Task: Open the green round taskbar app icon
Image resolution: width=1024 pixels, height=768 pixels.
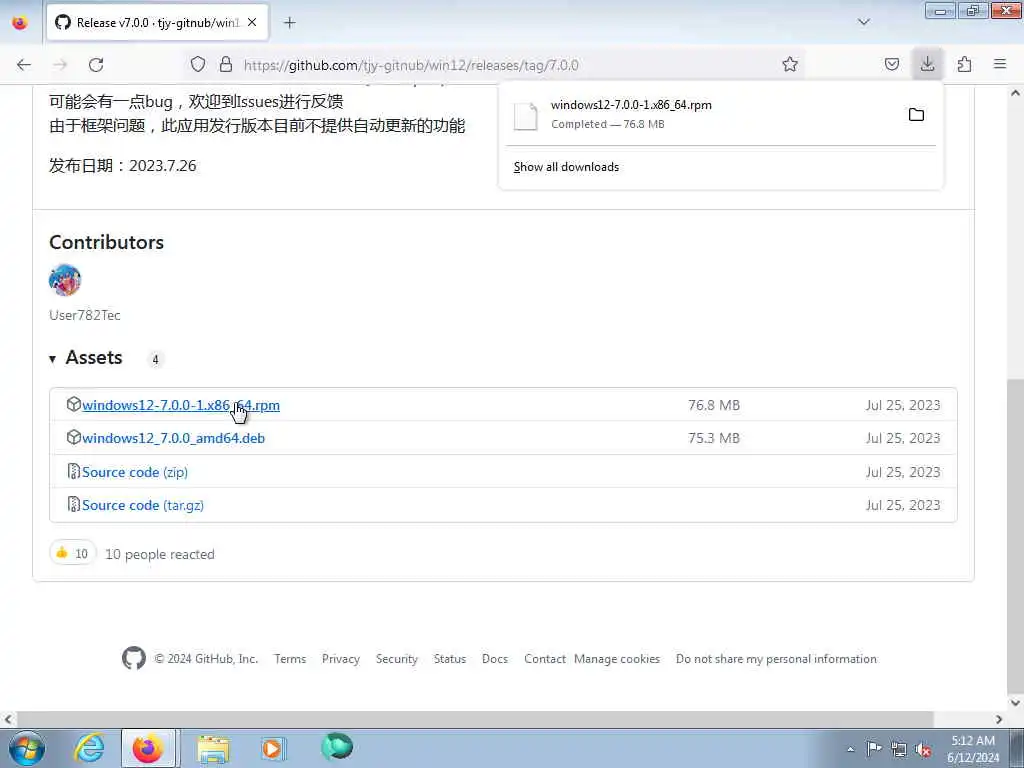Action: (337, 747)
